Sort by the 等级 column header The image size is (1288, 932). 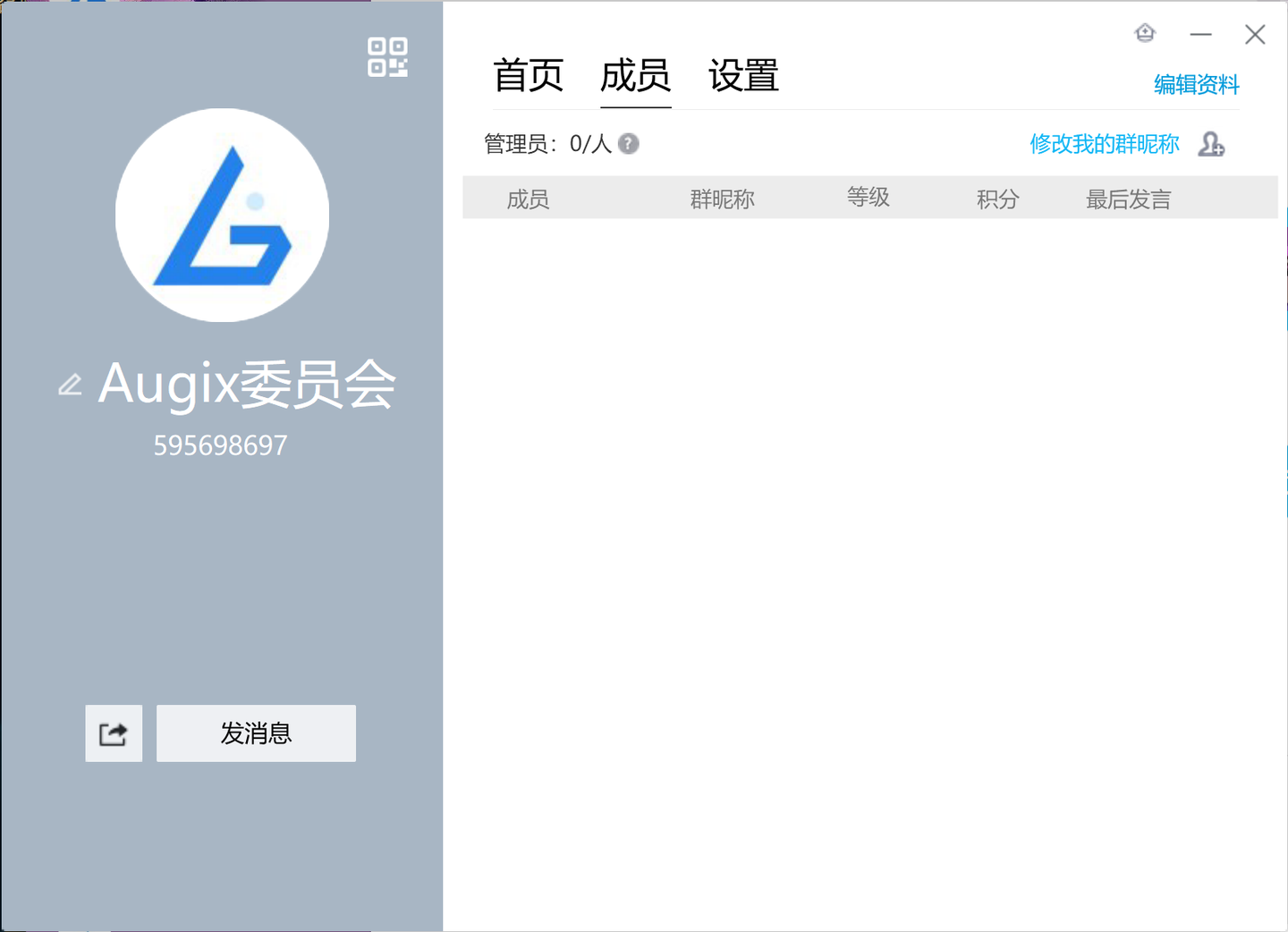coord(869,197)
